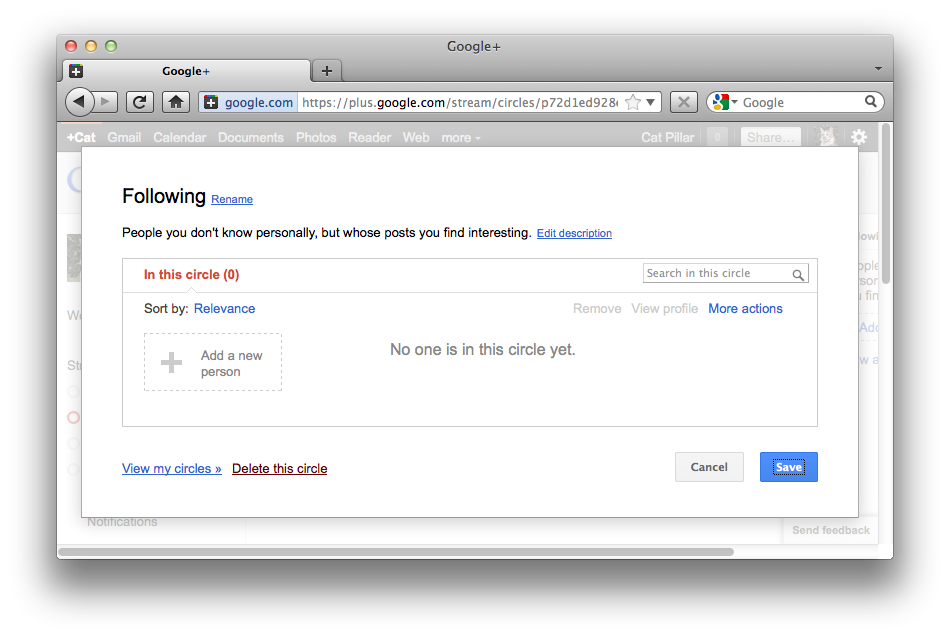
Task: Select the Google+ browser tab
Action: [x=187, y=71]
